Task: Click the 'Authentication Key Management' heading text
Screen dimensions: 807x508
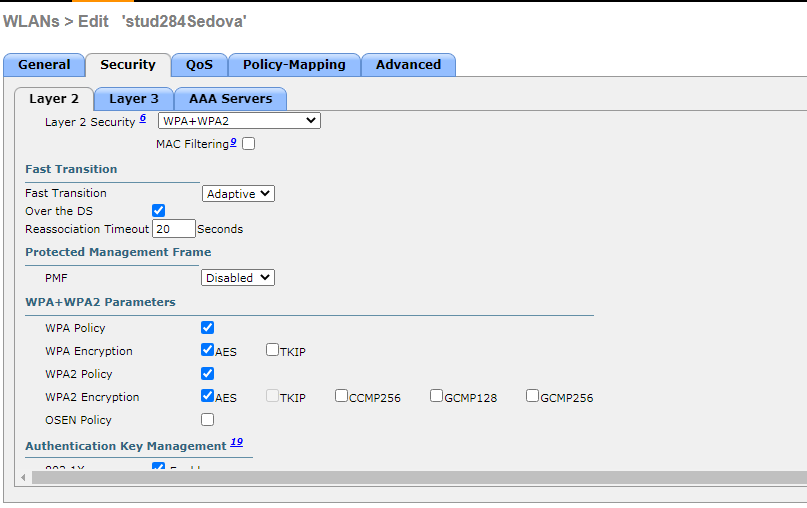Action: [x=126, y=446]
